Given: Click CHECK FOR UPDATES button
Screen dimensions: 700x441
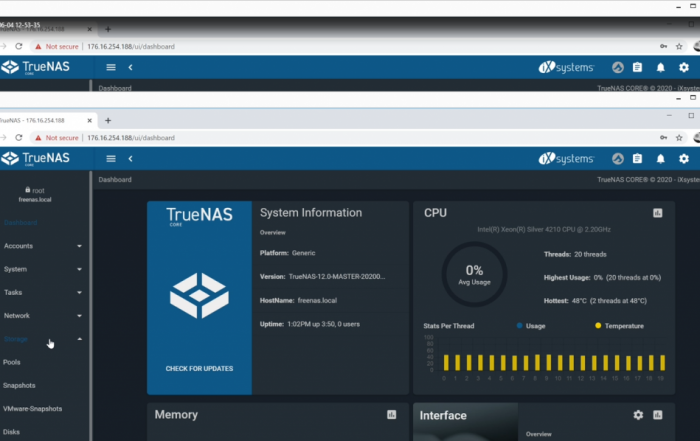Looking at the screenshot, I should 199,369.
